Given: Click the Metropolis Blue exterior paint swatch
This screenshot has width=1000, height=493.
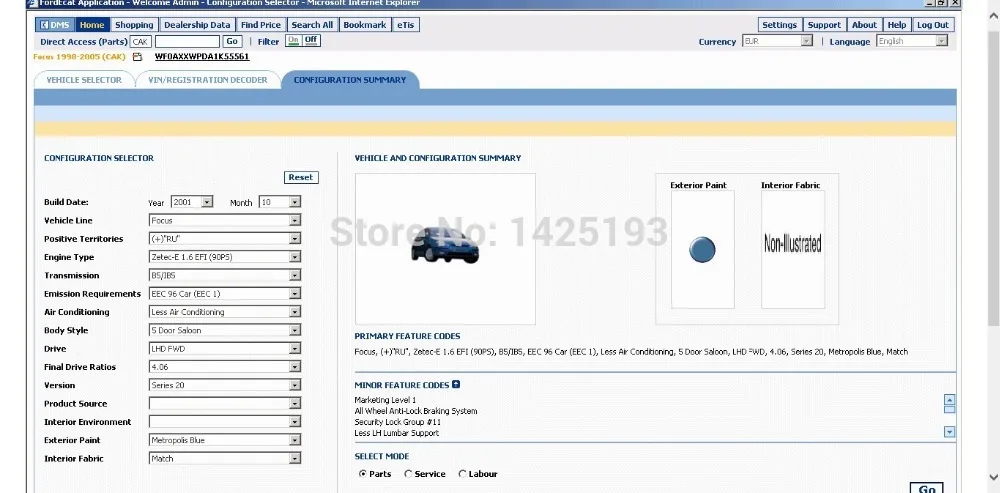Looking at the screenshot, I should pyautogui.click(x=702, y=249).
